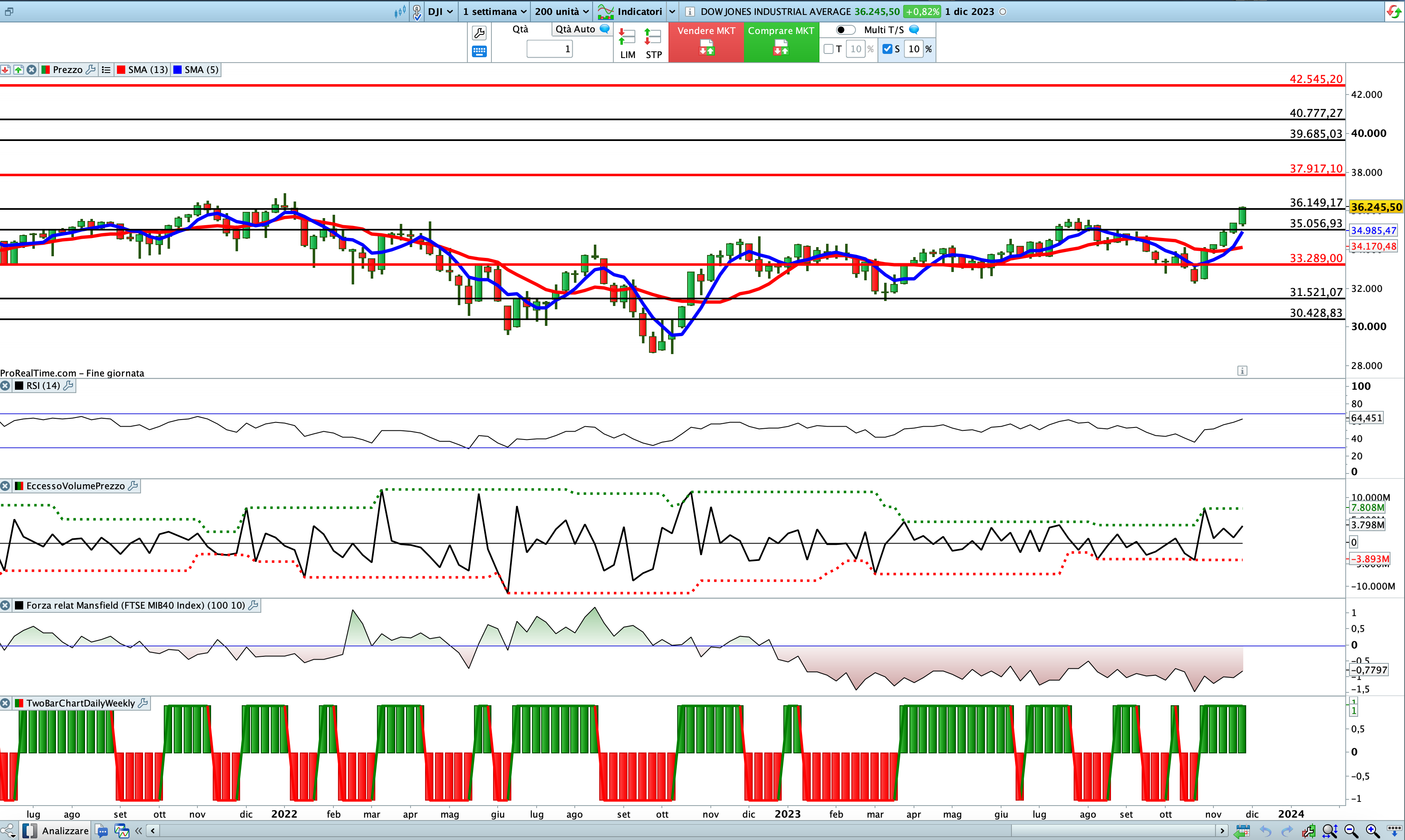Click the 36.245,50 current price label
The height and width of the screenshot is (840, 1405).
pyautogui.click(x=1376, y=207)
